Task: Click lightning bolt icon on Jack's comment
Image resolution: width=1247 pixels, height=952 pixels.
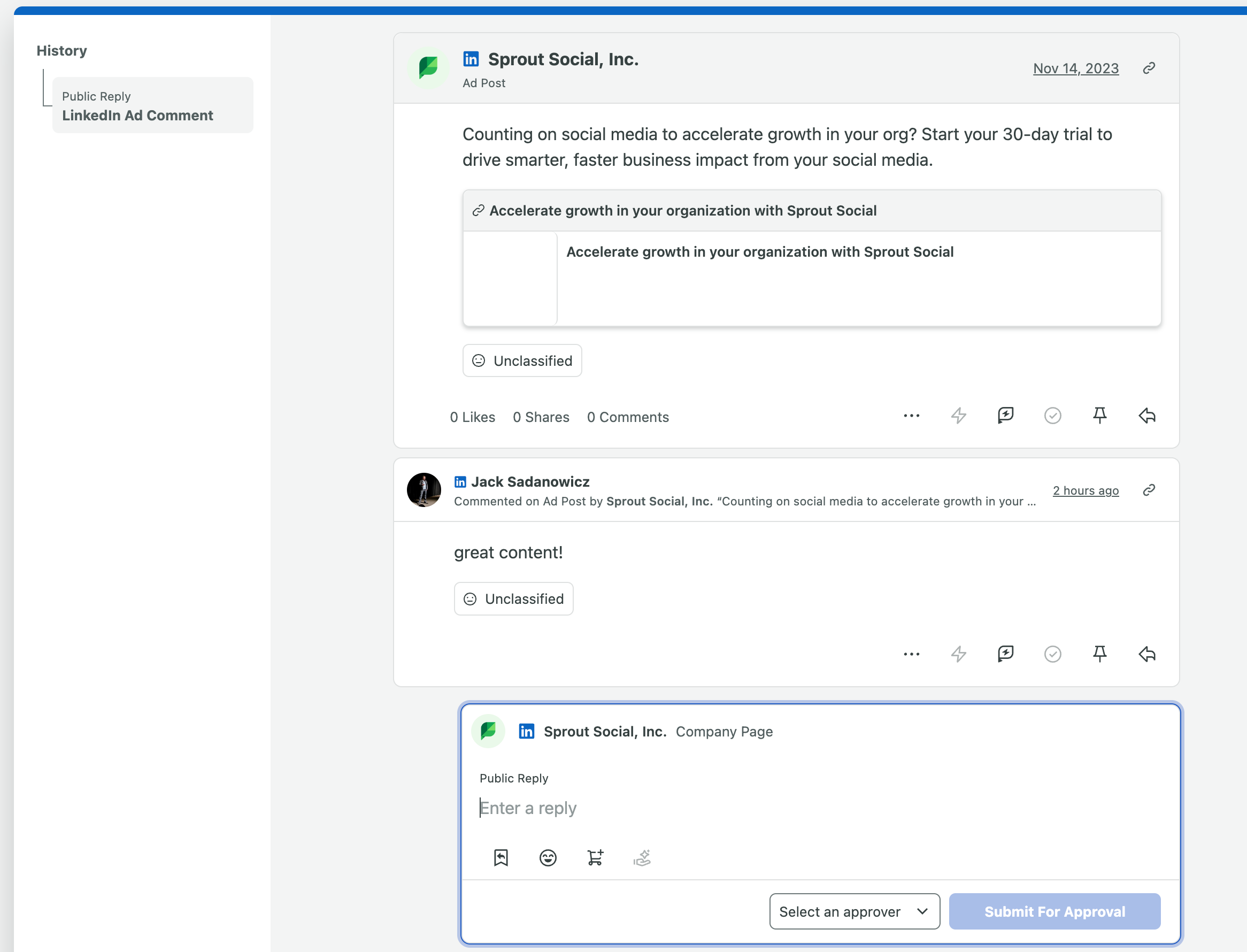Action: (959, 654)
